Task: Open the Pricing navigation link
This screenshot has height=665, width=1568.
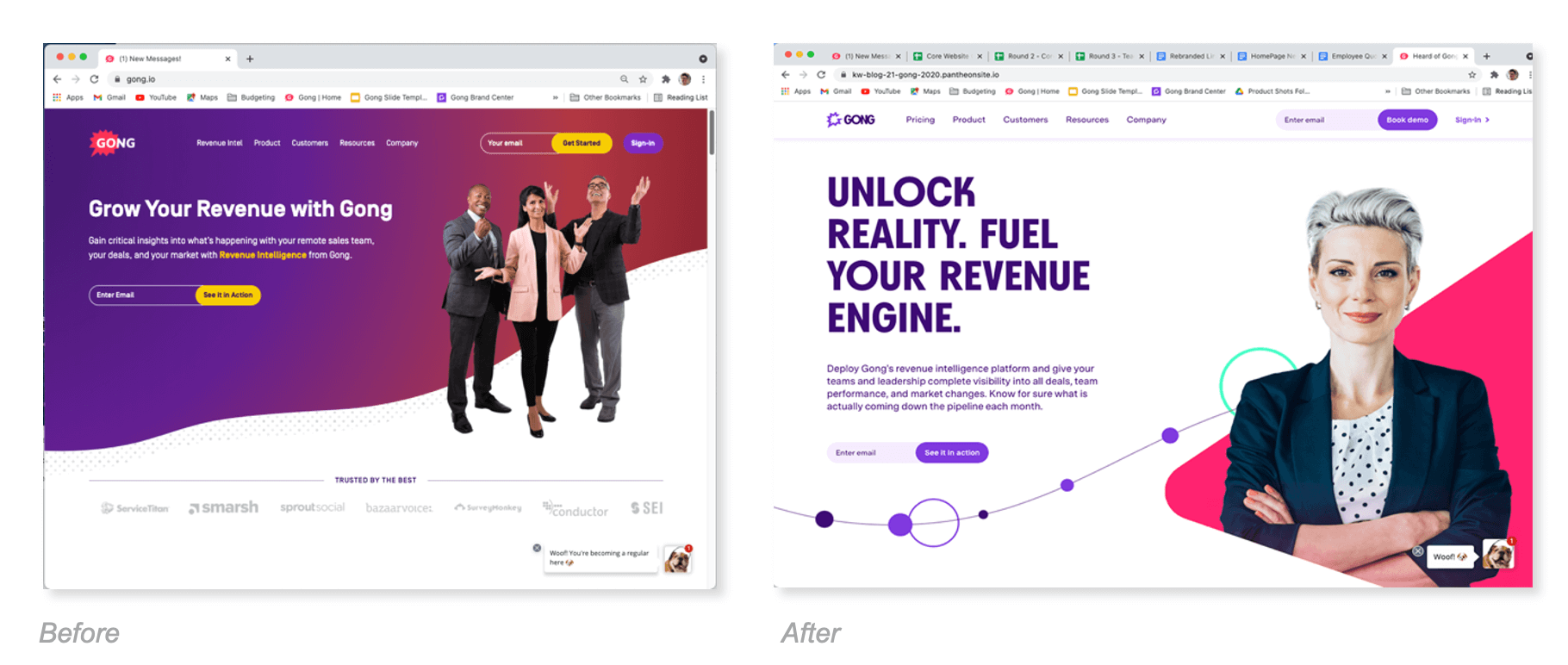Action: [x=920, y=120]
